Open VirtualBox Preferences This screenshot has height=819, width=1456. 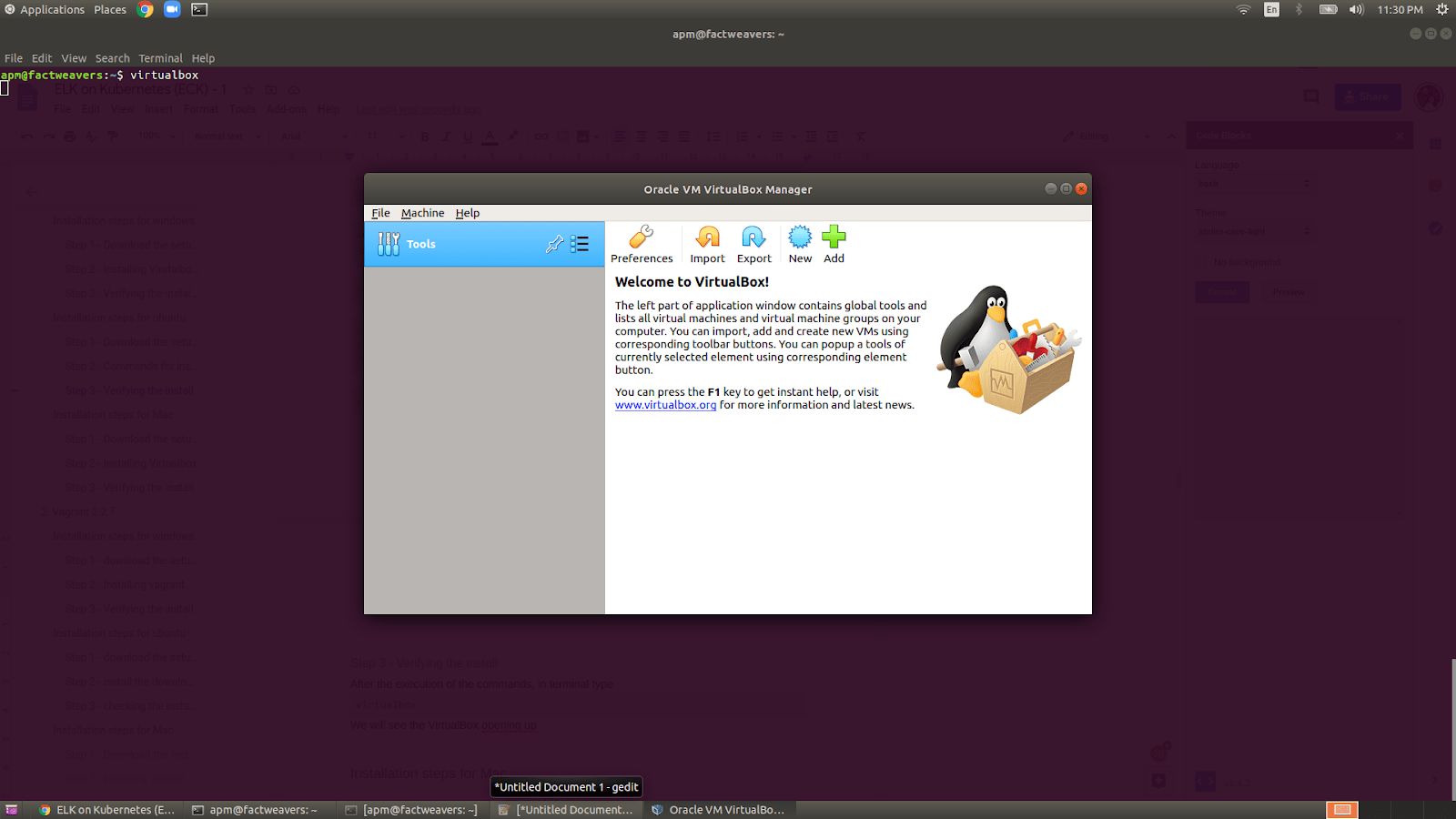642,245
